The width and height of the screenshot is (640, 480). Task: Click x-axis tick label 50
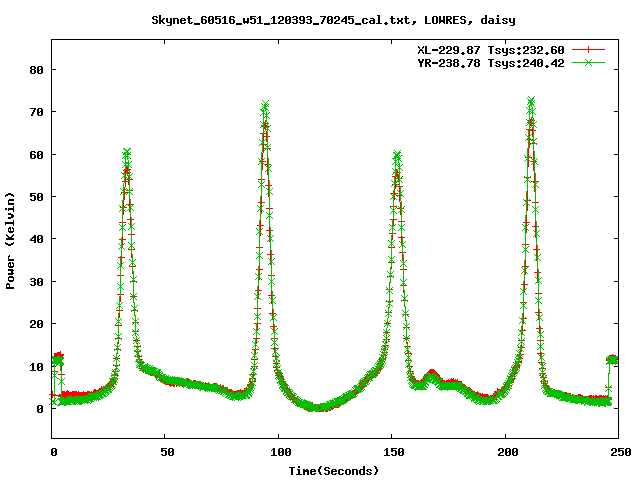pyautogui.click(x=167, y=452)
